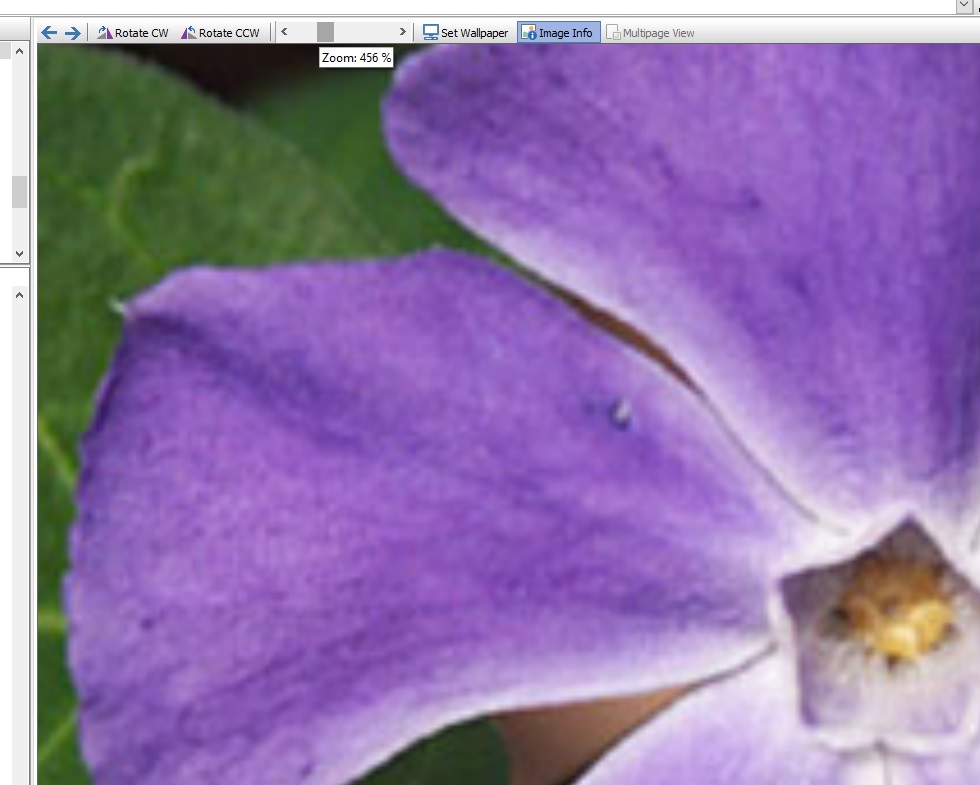
Task: Click the upper left panel scrollbar thumb
Action: 19,192
